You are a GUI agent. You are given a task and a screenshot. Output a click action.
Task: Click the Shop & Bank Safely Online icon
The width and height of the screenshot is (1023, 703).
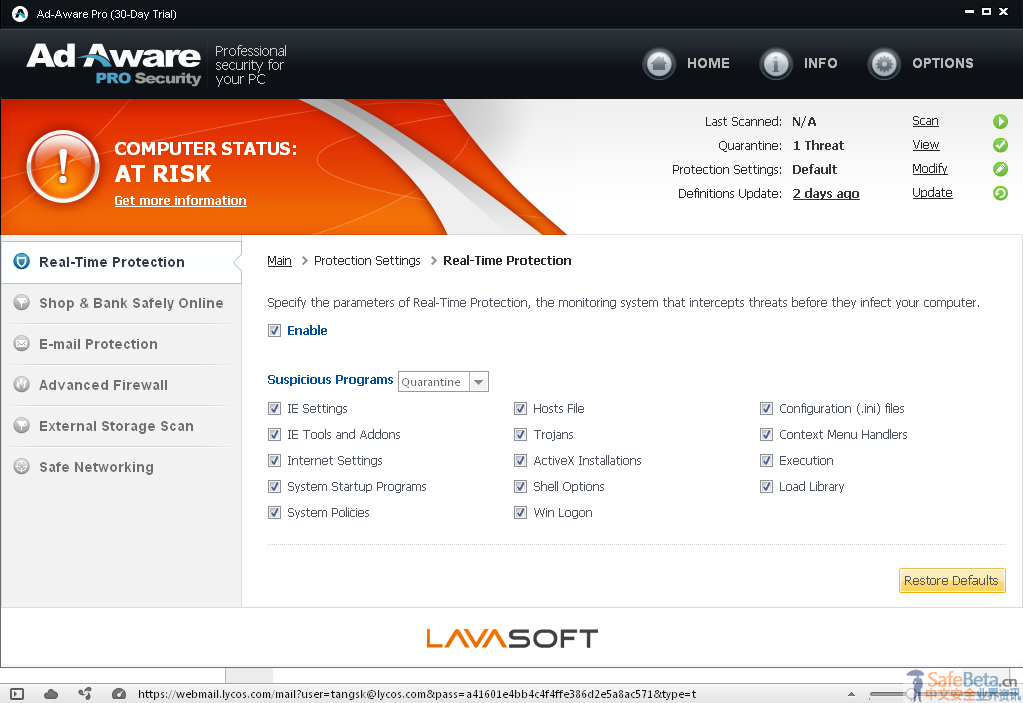(x=22, y=303)
